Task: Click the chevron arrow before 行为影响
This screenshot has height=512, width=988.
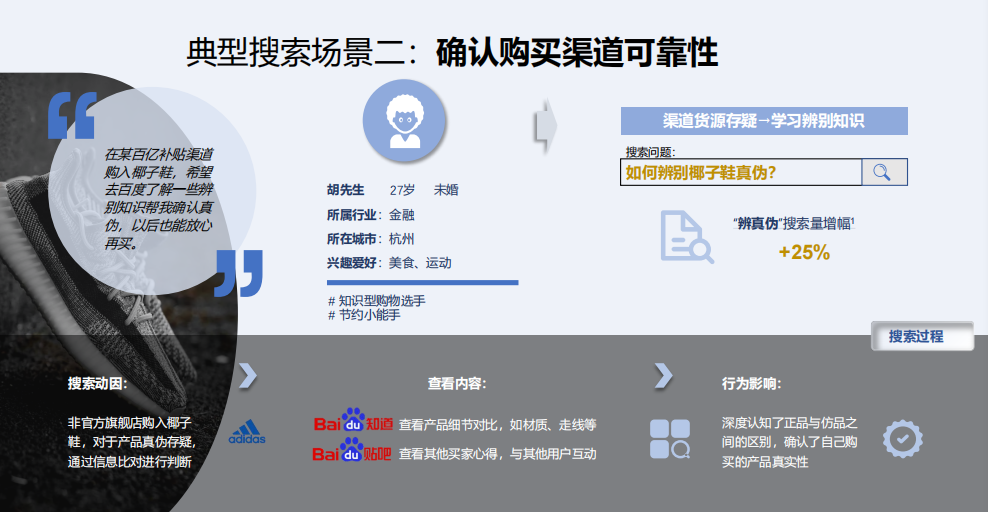Action: click(663, 375)
